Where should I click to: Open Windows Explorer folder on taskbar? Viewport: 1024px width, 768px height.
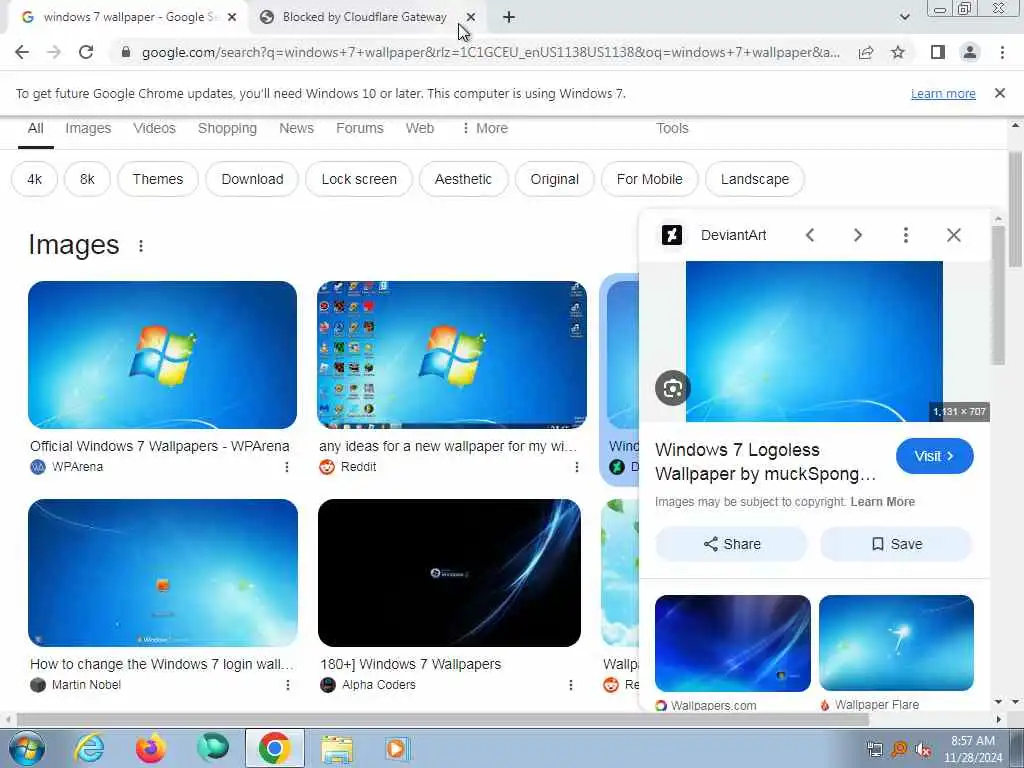[x=337, y=750]
